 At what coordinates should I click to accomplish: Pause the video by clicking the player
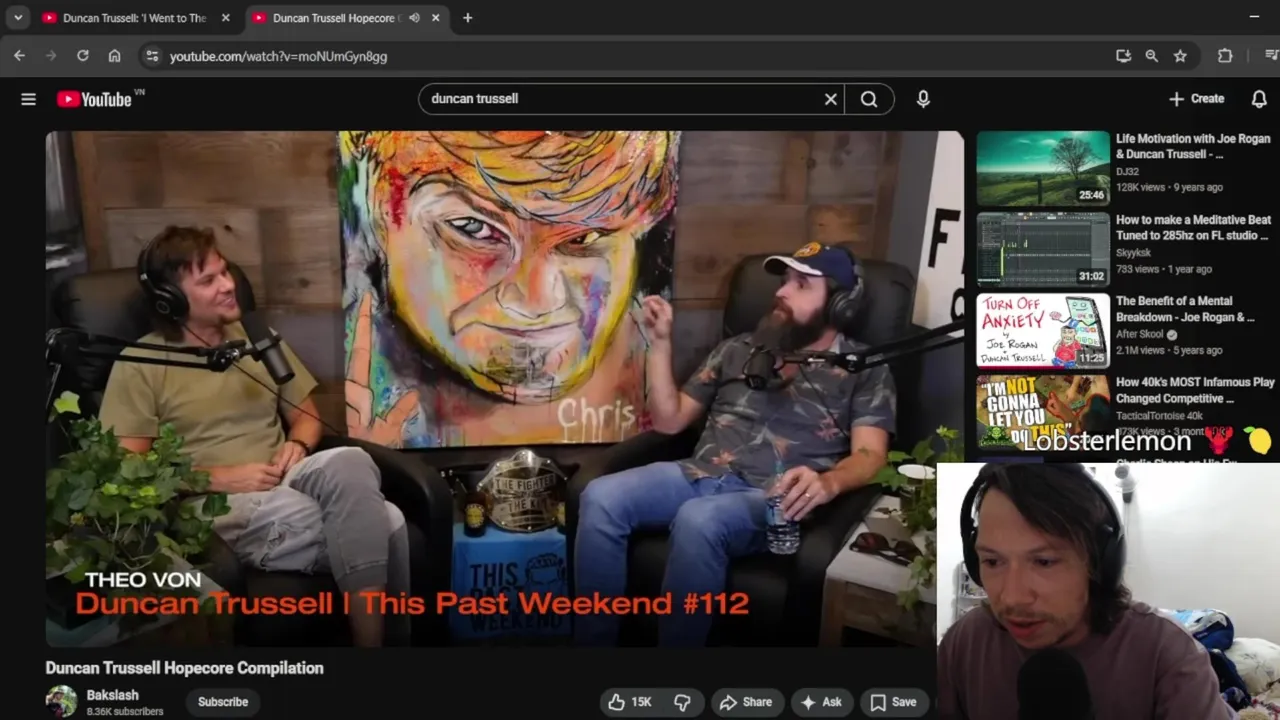[x=504, y=389]
